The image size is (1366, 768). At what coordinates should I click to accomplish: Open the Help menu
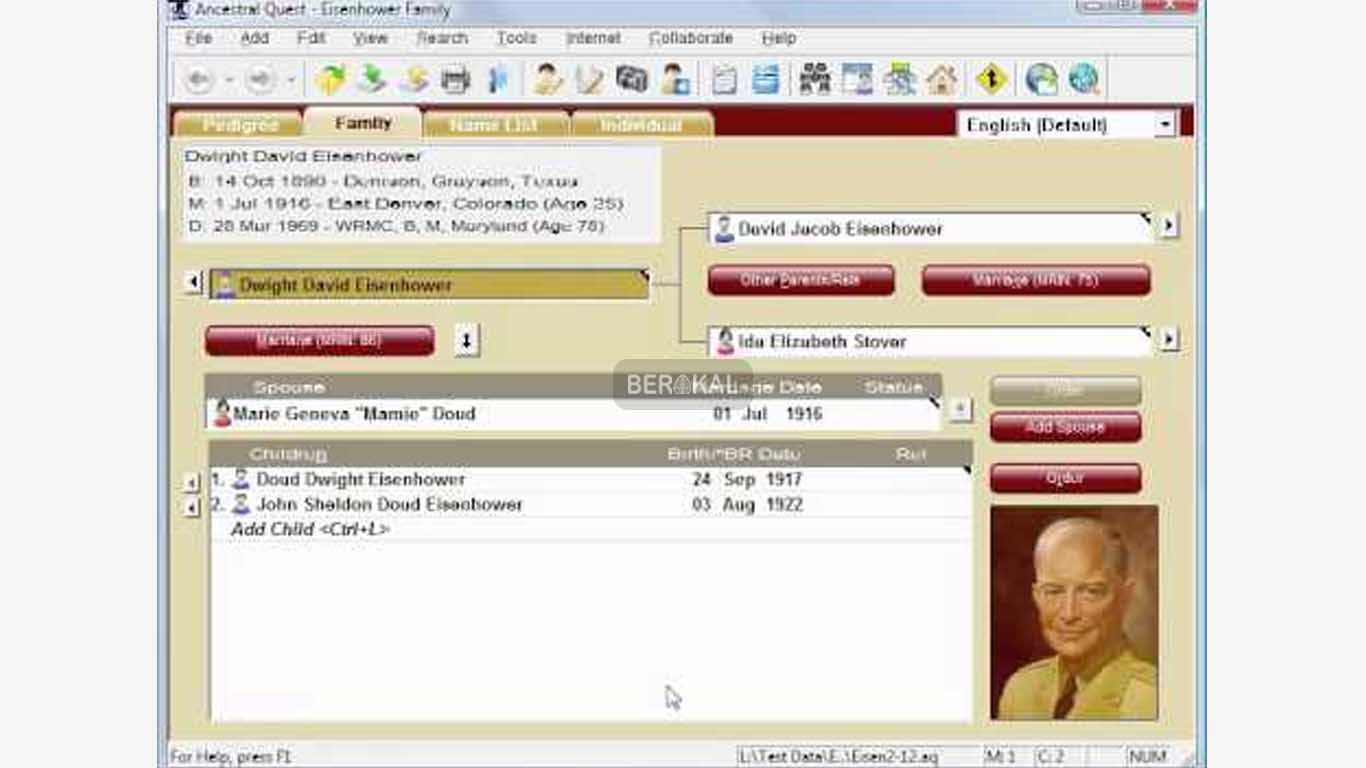[x=779, y=38]
